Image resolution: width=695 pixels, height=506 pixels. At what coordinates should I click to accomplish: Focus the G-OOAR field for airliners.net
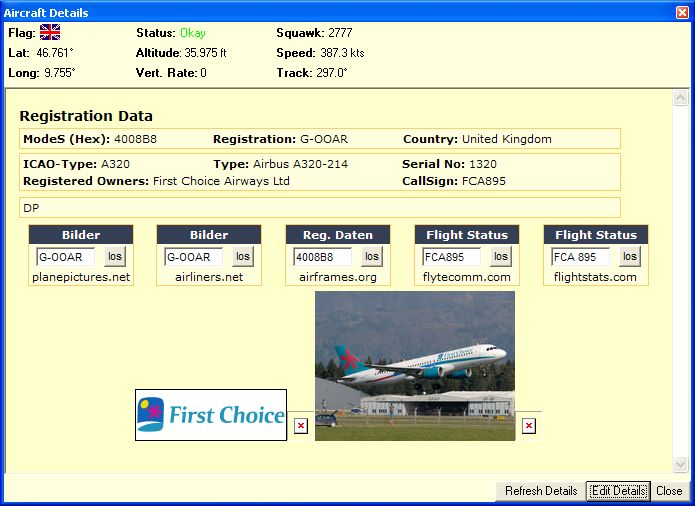(x=194, y=257)
